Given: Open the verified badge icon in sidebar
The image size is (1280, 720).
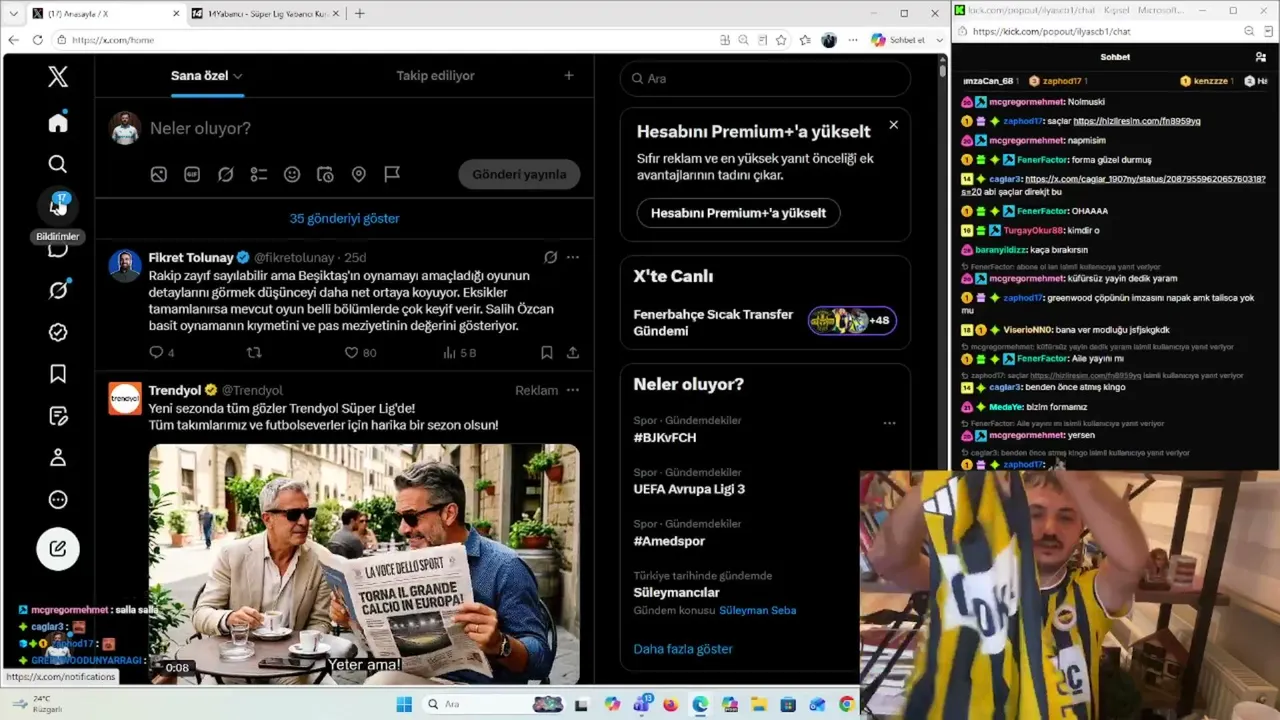Looking at the screenshot, I should click(x=58, y=332).
